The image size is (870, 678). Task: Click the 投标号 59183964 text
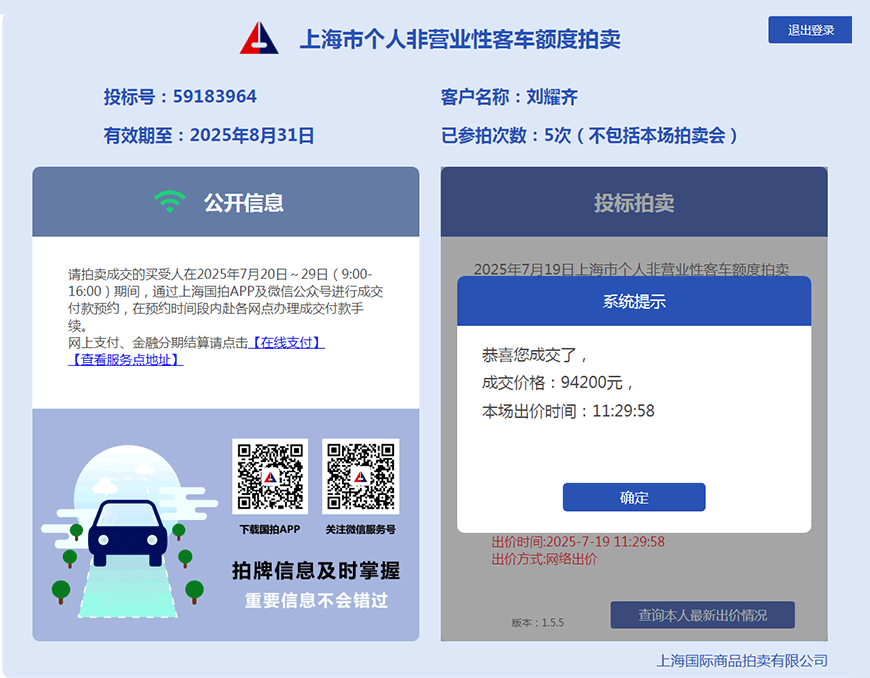tap(180, 97)
